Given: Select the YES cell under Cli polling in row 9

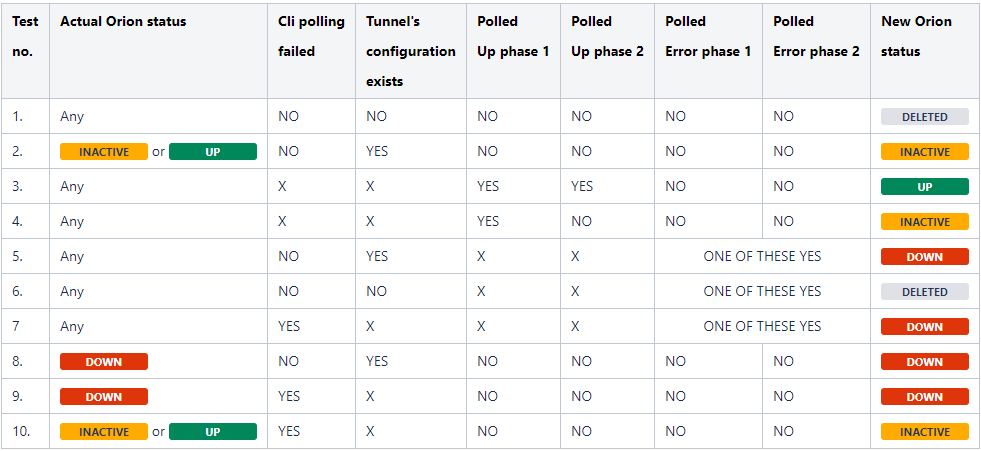Looking at the screenshot, I should (289, 396).
